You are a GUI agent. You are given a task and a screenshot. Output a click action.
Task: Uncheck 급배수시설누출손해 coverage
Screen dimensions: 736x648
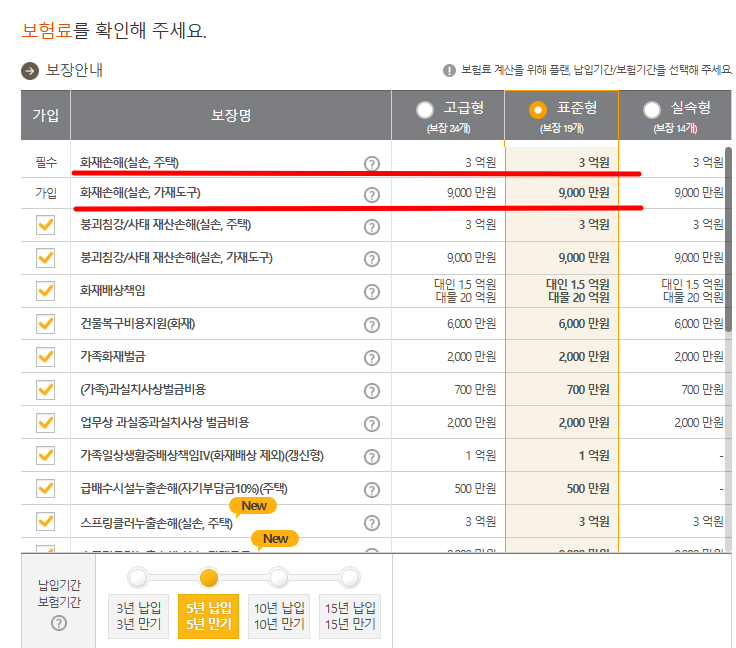coord(46,488)
